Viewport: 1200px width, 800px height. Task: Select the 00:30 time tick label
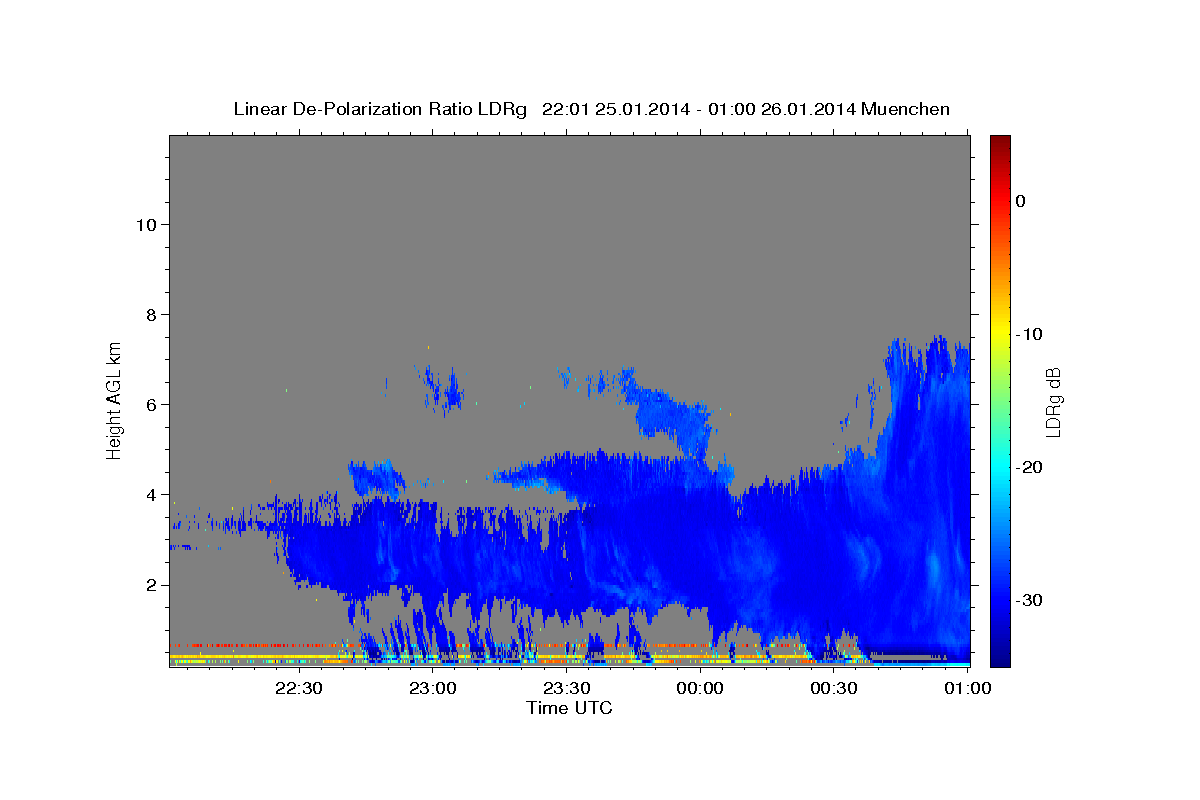(834, 688)
